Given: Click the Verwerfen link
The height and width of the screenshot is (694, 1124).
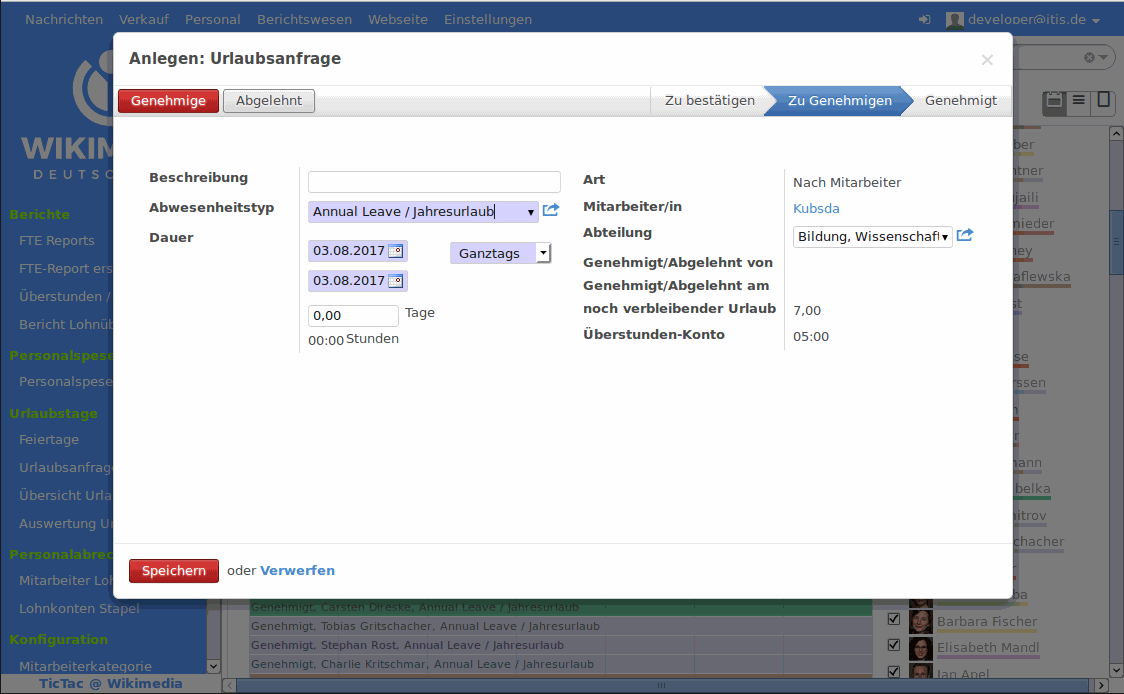Looking at the screenshot, I should click(297, 571).
